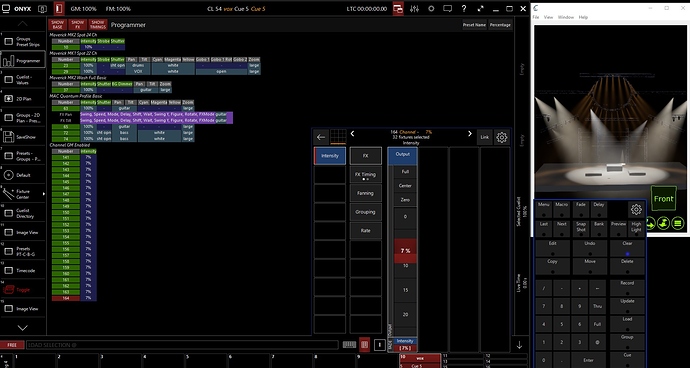Open the Fixture Center sidebar icon
Screen dimensions: 690x368
coord(23,194)
